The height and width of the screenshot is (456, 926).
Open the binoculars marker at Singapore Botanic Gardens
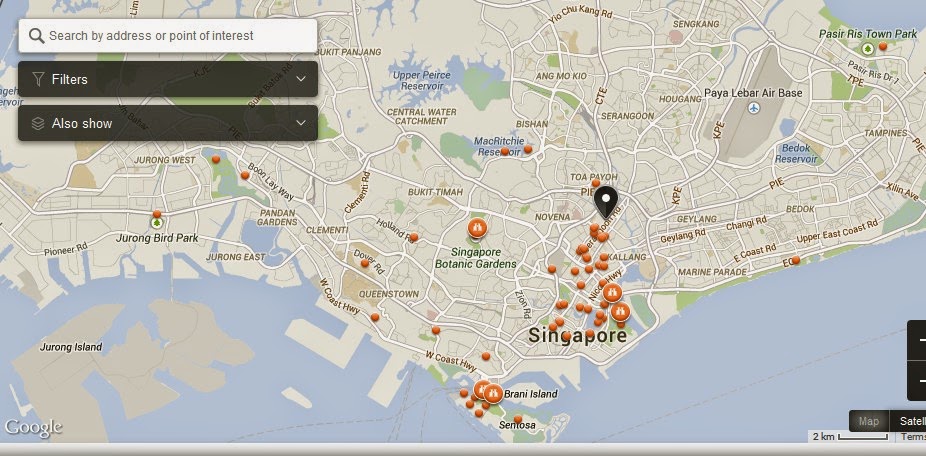point(477,227)
